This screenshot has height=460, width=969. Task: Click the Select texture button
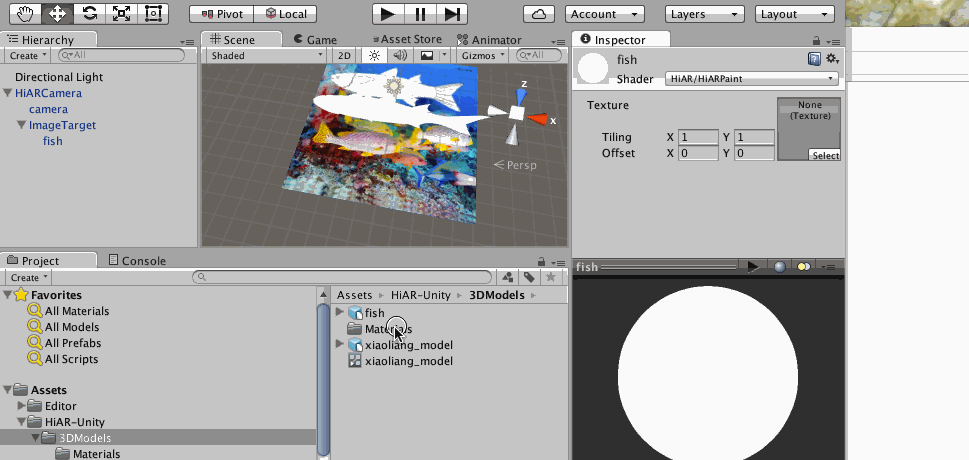click(x=825, y=156)
